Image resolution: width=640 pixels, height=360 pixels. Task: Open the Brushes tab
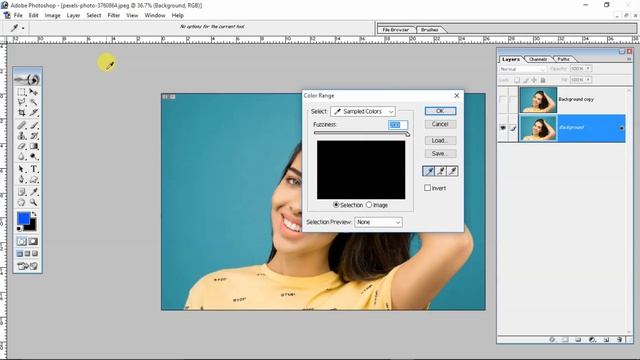click(x=429, y=30)
